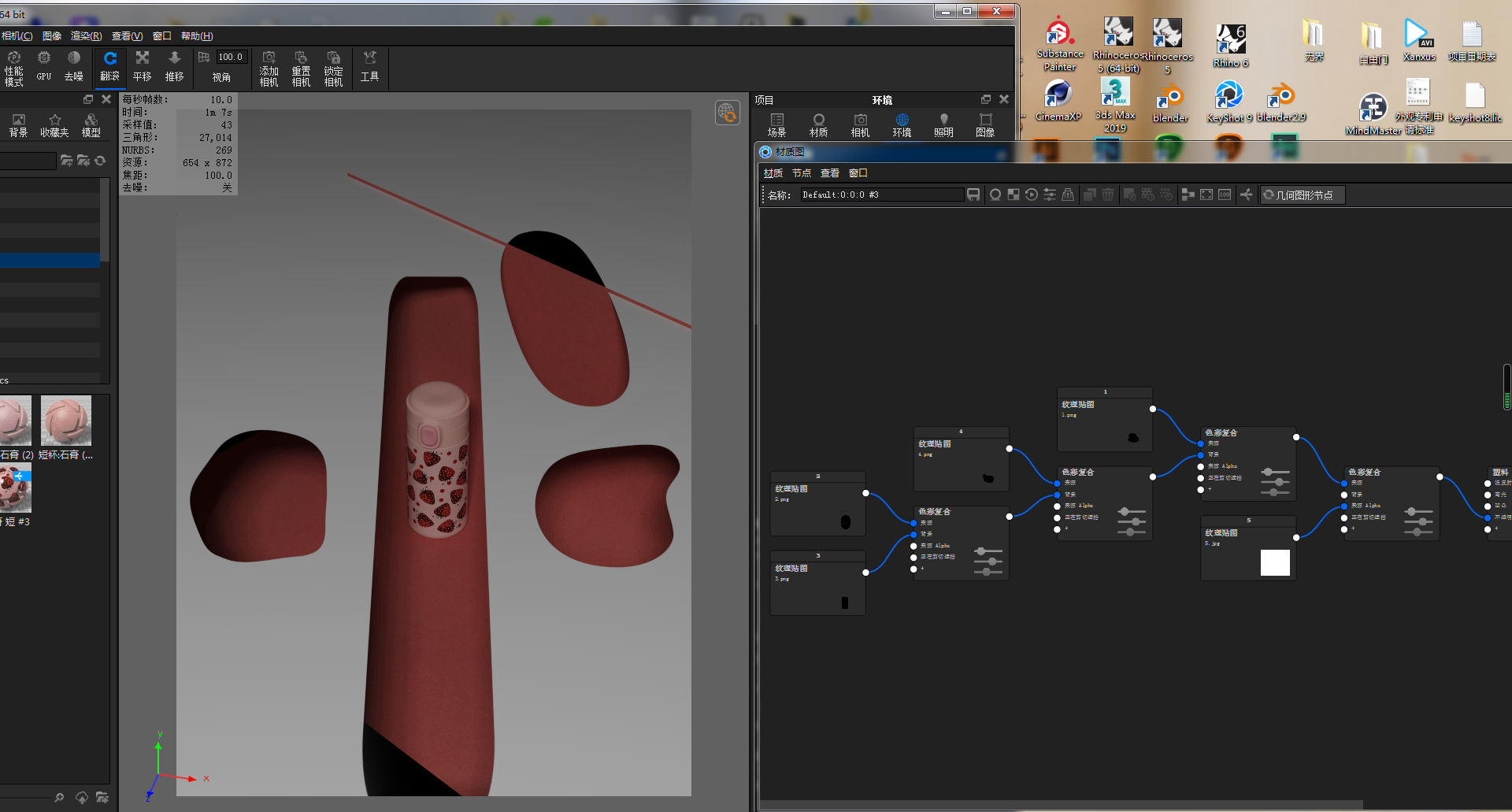Select the 石膏 material thumbnail in the library

coord(16,421)
